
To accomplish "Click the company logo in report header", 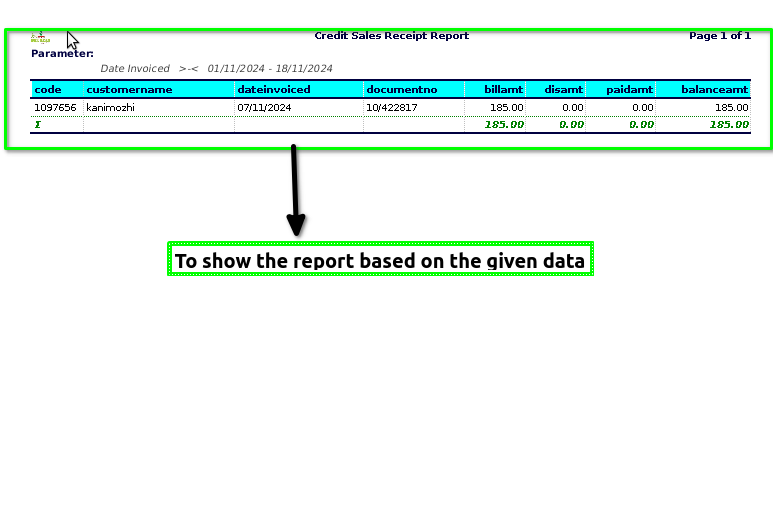I will coord(40,37).
